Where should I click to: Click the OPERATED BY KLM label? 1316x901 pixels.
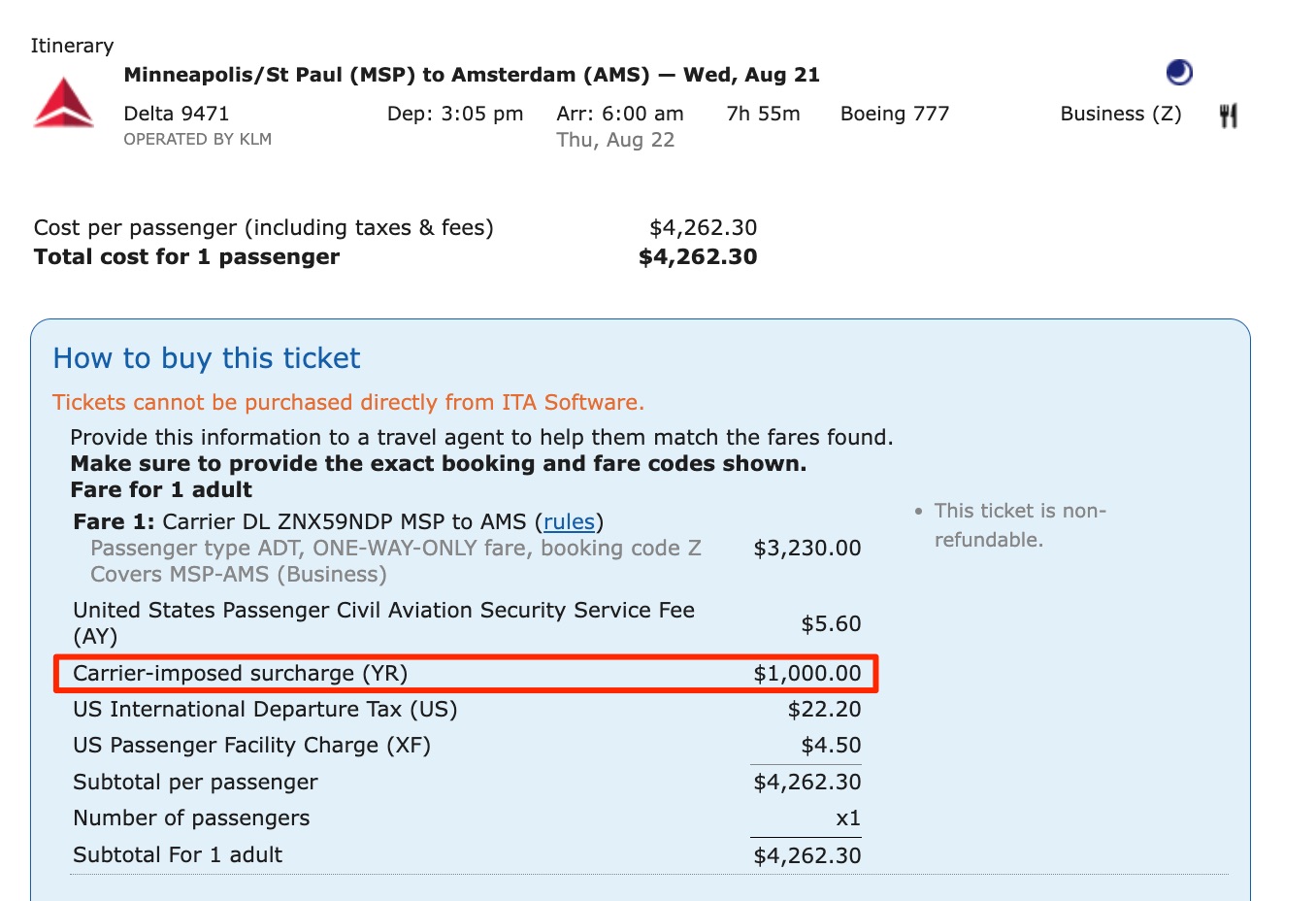click(197, 139)
